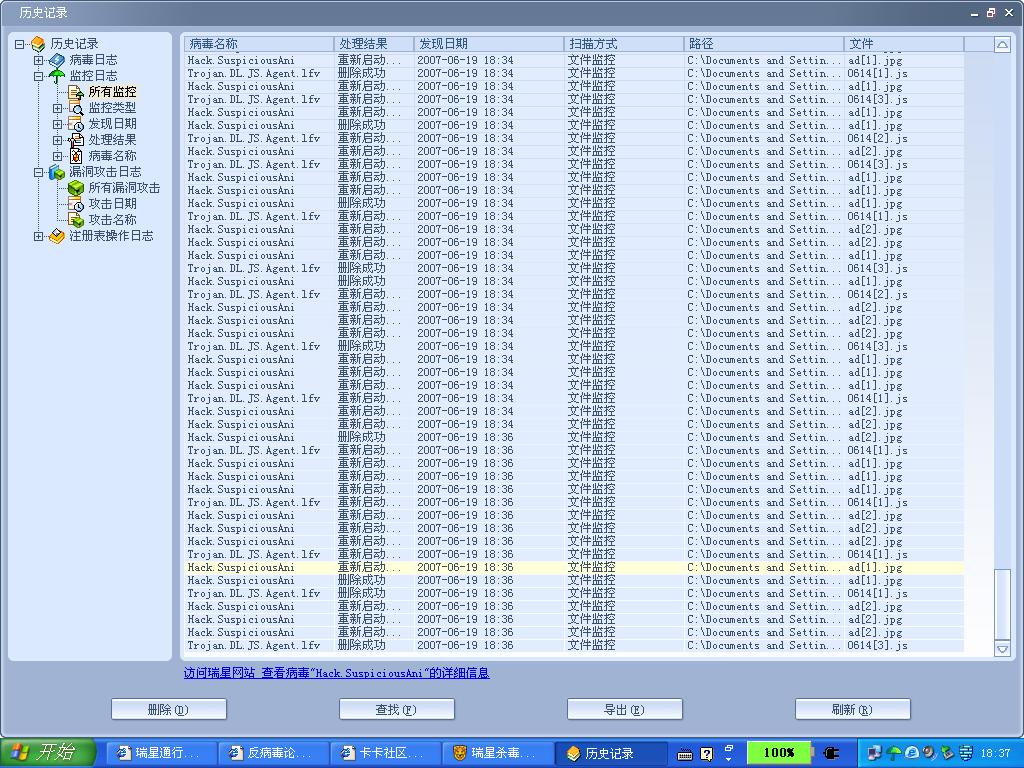The image size is (1024, 768).
Task: Click the 文件 column header
Action: [x=904, y=44]
